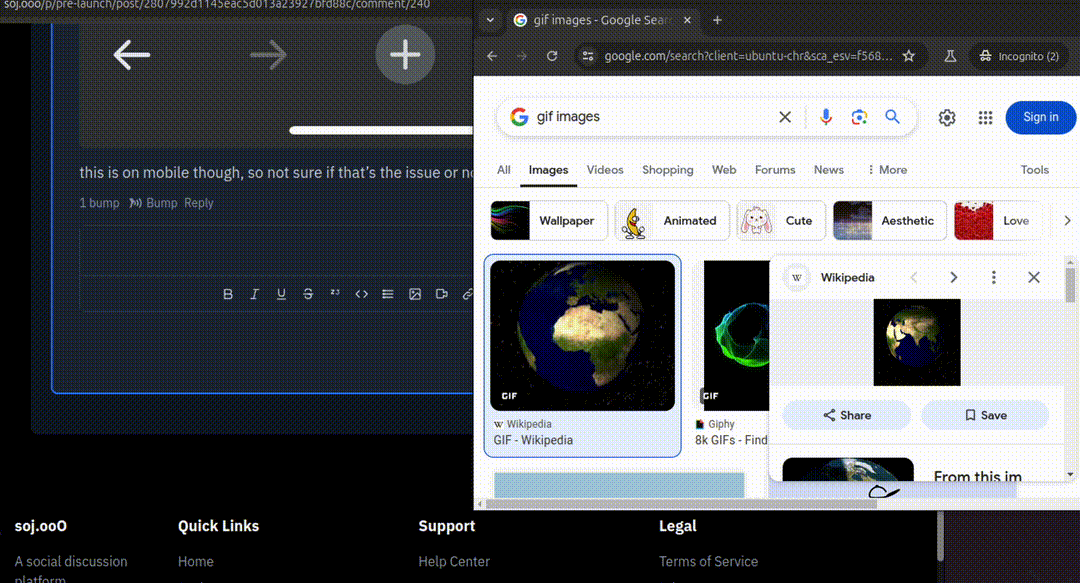This screenshot has width=1080, height=583.
Task: Open the Chrome tab search dropdown
Action: pos(490,20)
